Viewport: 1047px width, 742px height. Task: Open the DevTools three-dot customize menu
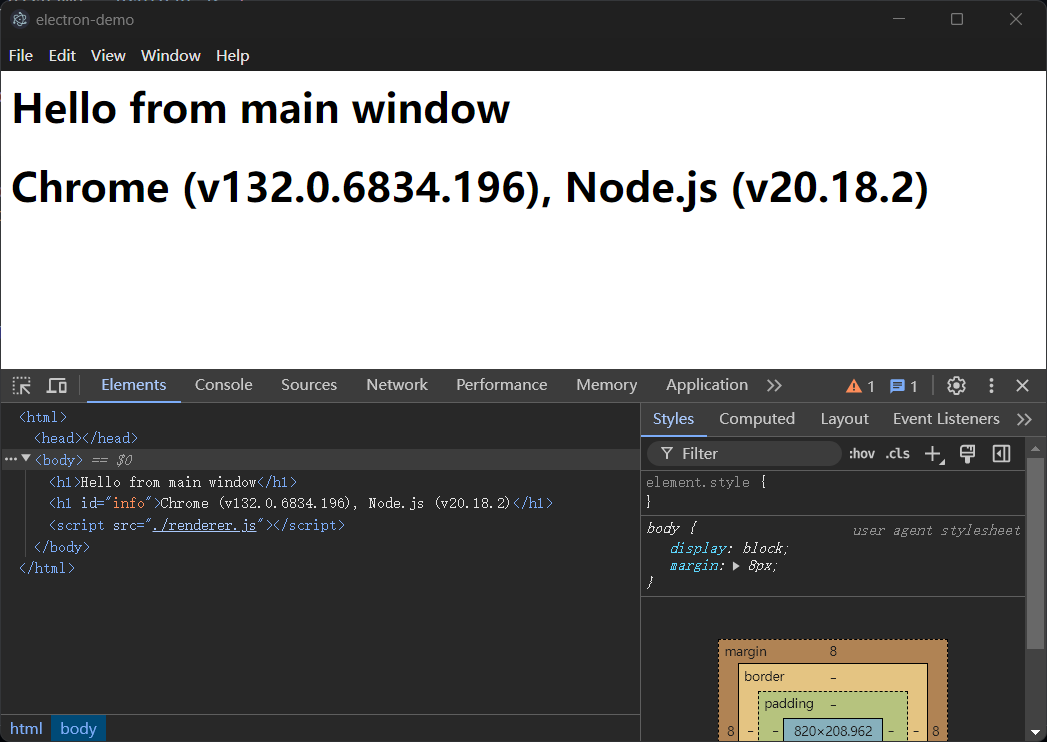pos(991,385)
